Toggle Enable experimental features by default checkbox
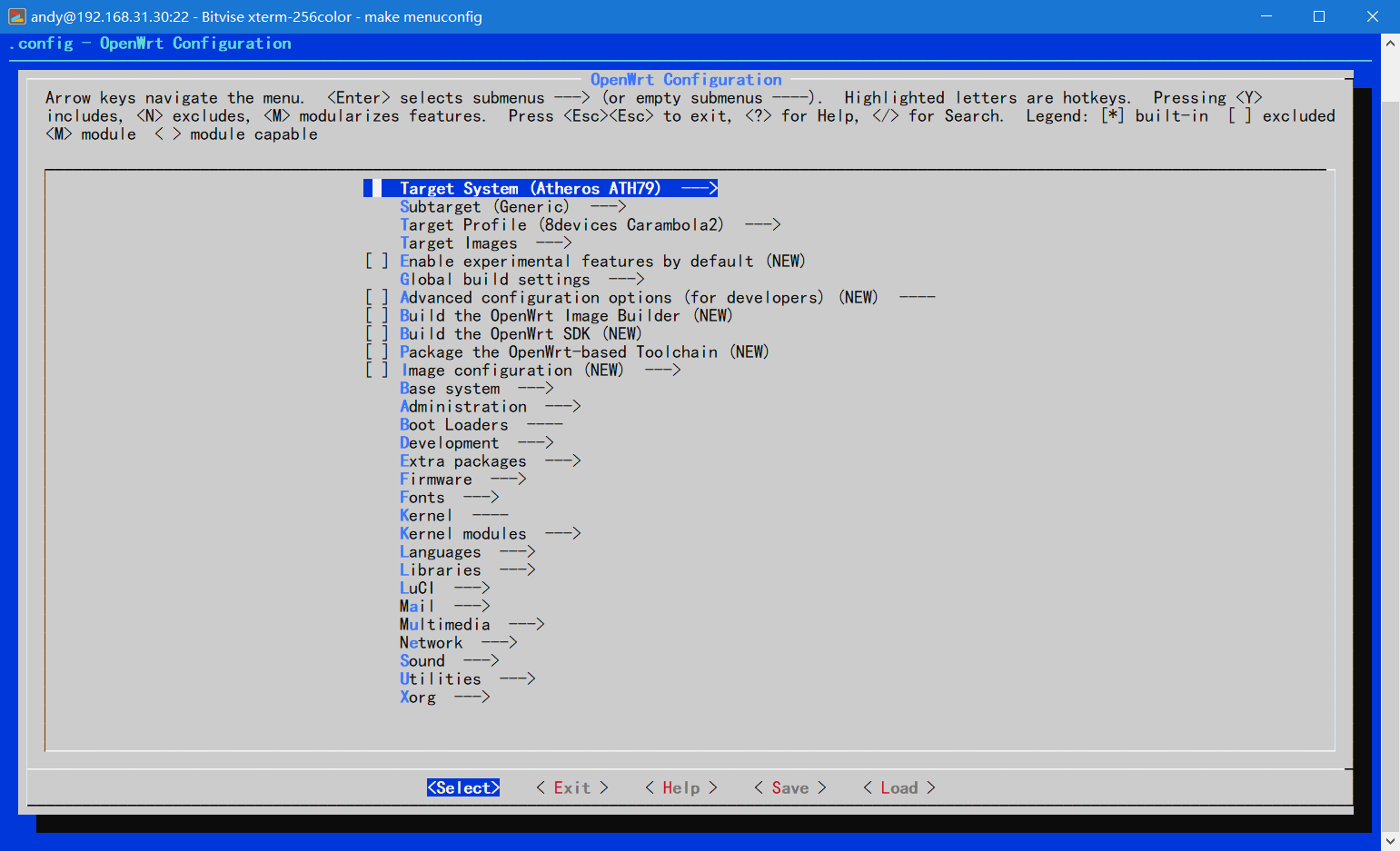 tap(377, 261)
